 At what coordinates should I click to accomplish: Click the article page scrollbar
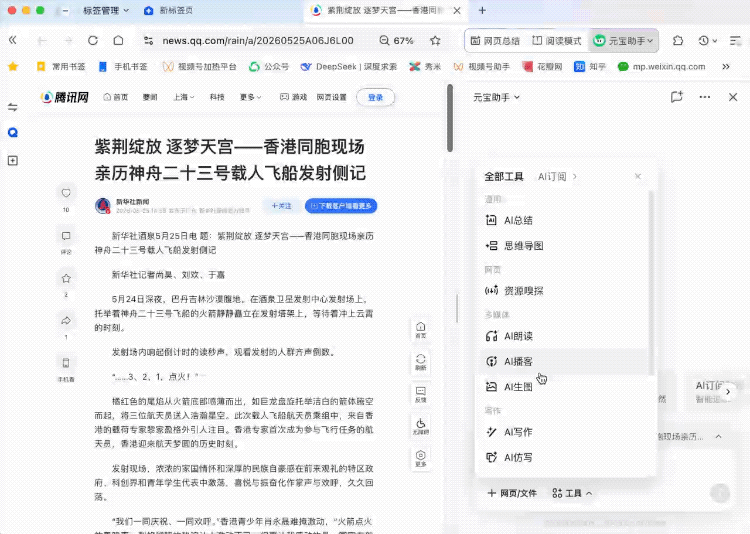pyautogui.click(x=450, y=118)
